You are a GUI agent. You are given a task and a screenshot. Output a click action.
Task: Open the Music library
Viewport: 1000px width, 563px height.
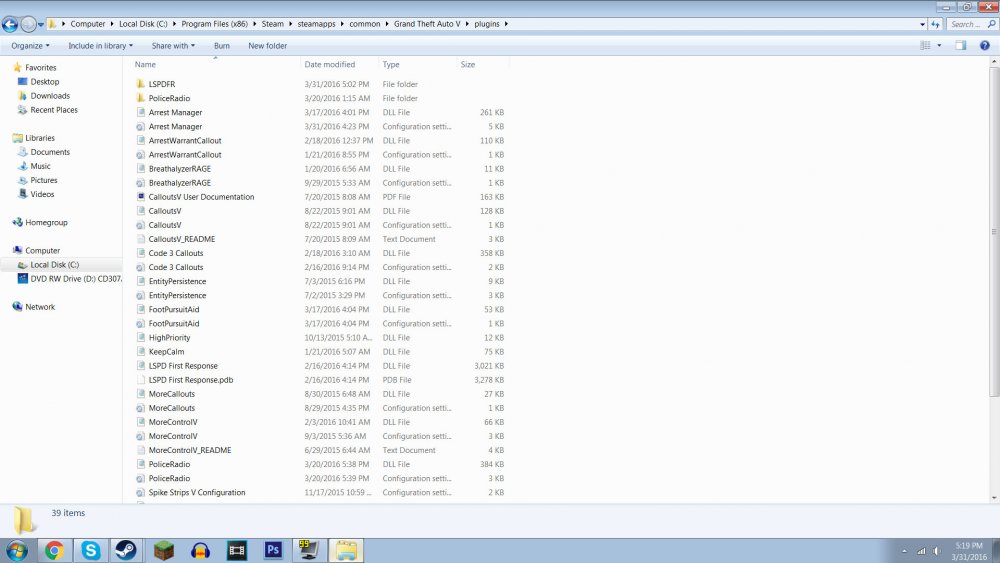(x=40, y=166)
